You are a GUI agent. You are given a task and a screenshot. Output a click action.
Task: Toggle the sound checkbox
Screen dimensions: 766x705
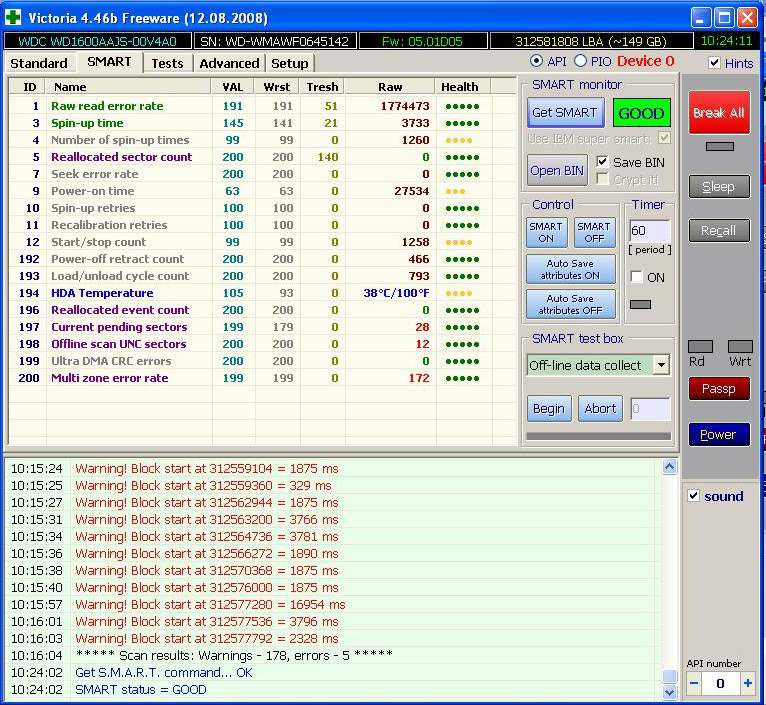(693, 495)
